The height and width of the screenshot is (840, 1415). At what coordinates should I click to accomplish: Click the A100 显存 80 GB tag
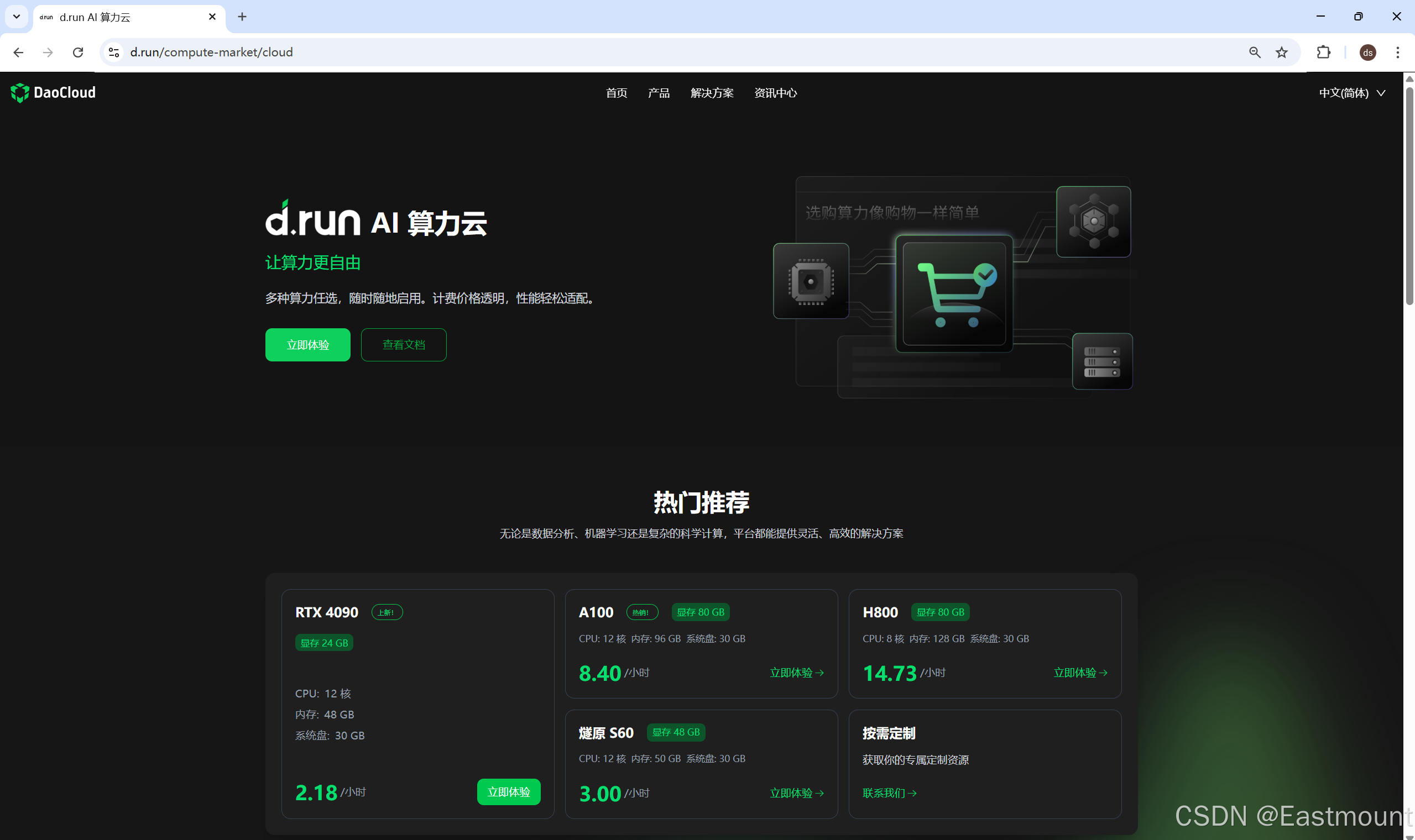coord(701,612)
